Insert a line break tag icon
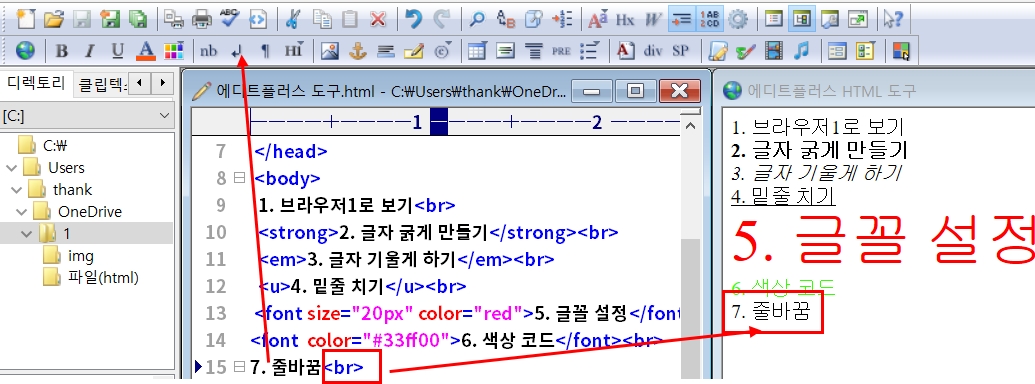 click(x=237, y=51)
